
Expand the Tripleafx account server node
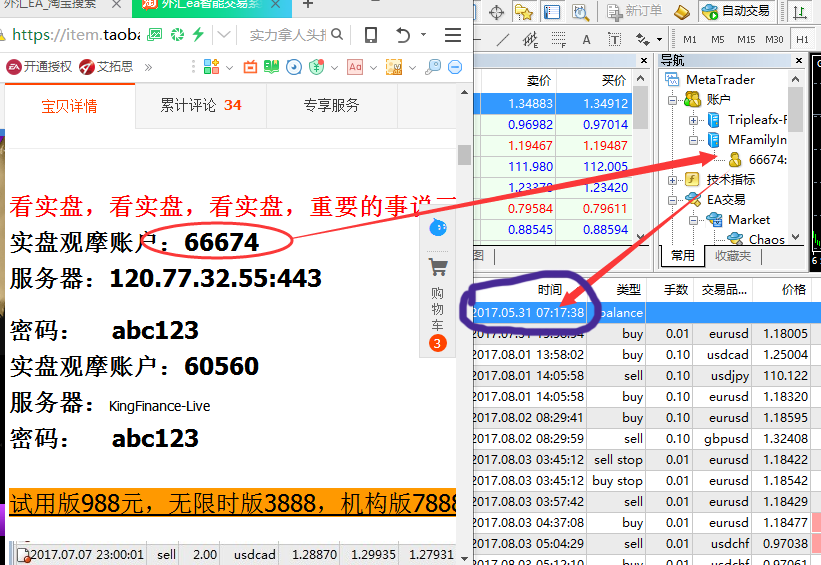point(693,120)
